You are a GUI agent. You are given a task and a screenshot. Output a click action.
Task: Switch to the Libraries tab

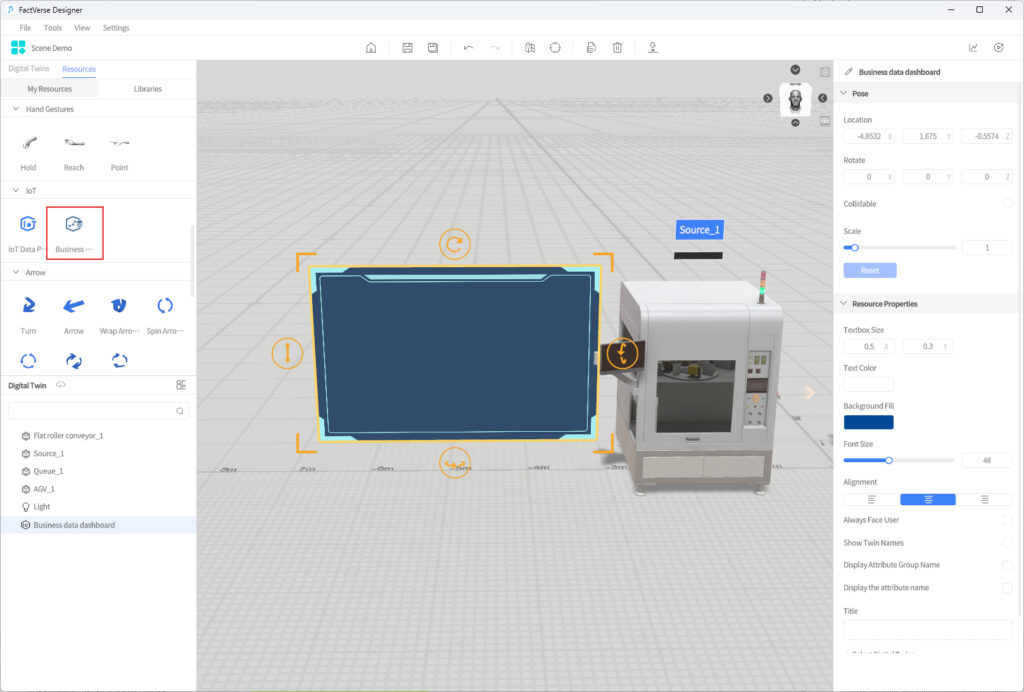(148, 89)
